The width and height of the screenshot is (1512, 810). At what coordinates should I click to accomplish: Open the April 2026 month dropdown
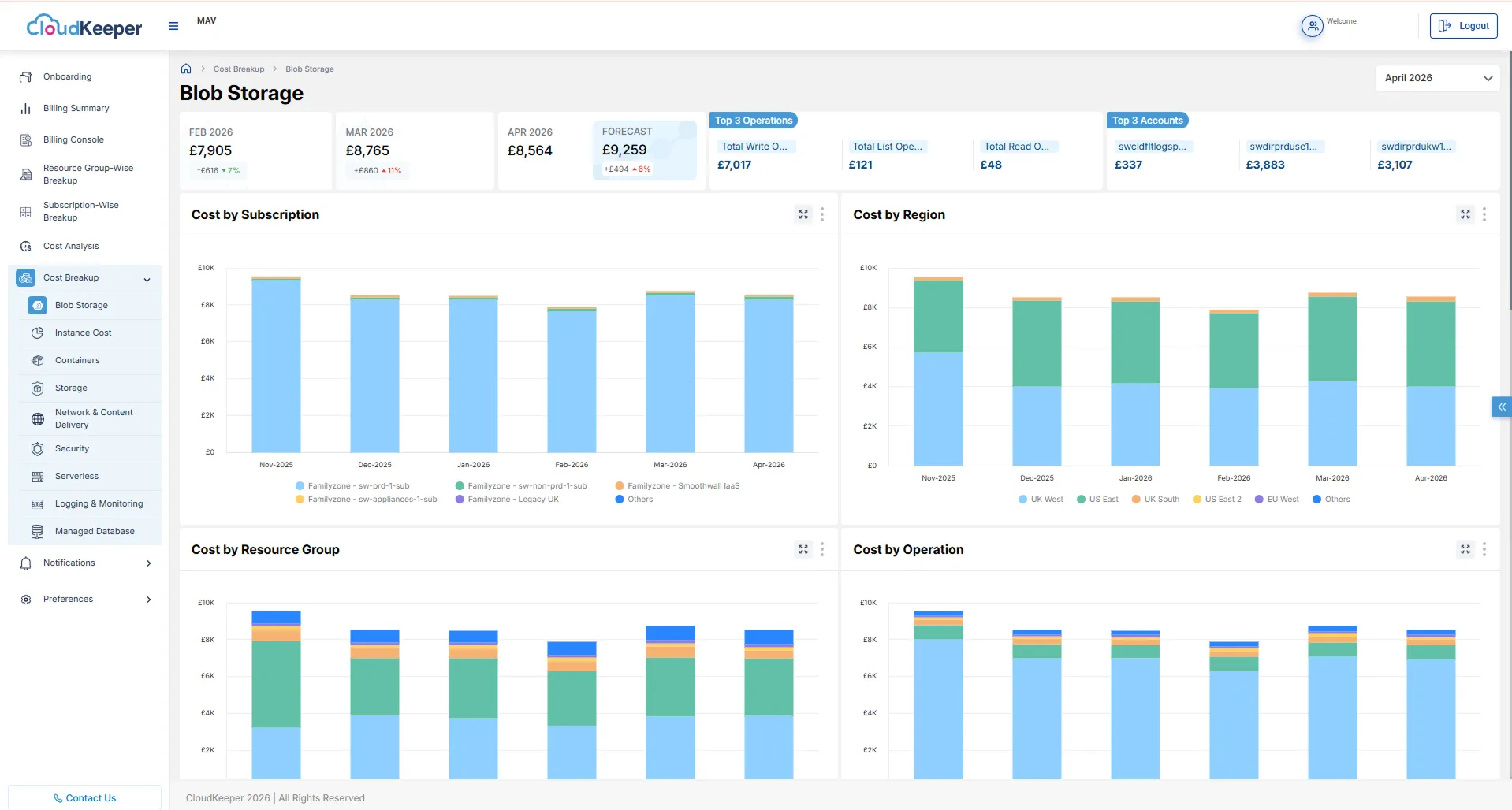click(x=1438, y=78)
